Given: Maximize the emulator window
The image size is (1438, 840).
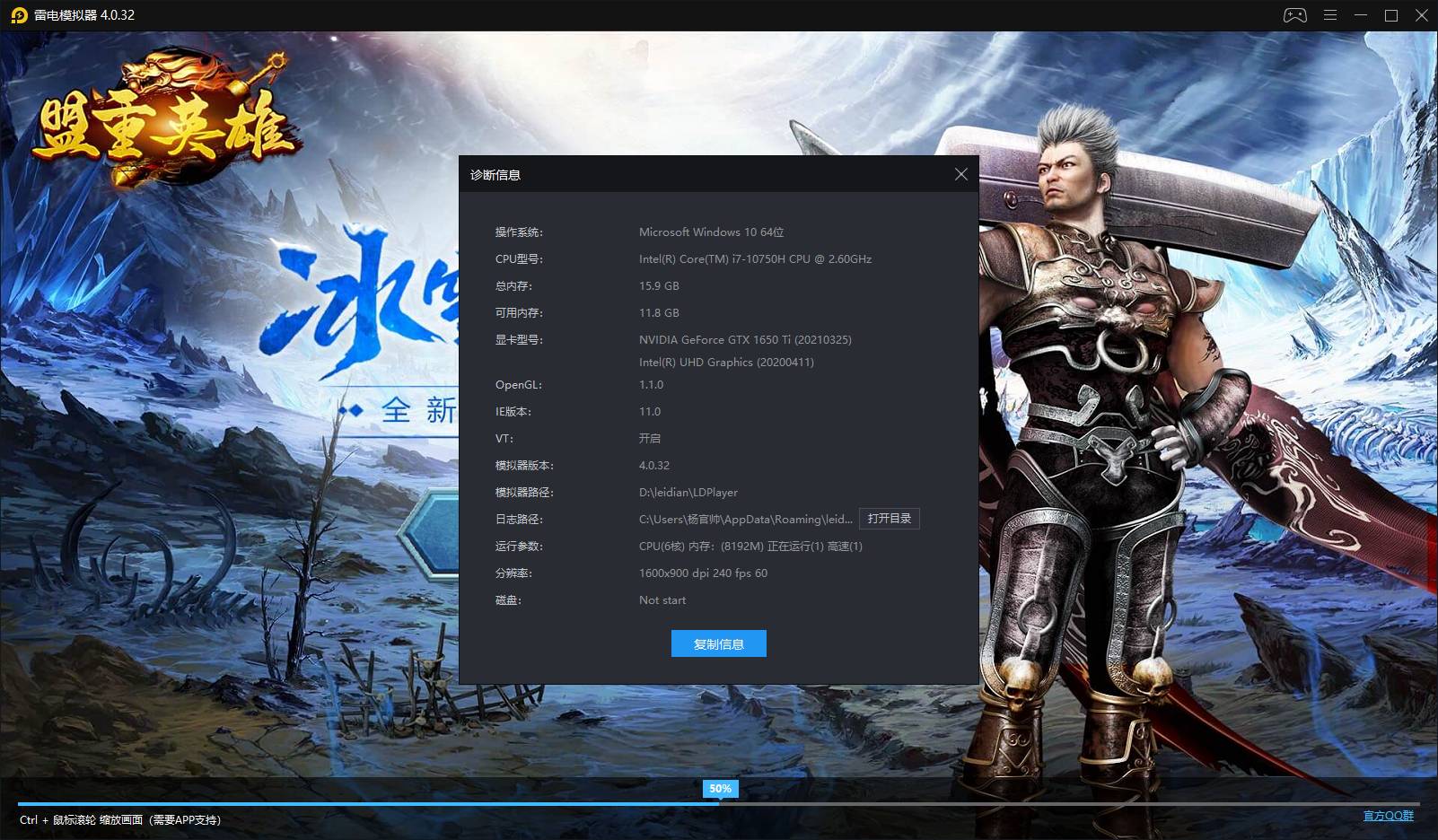Looking at the screenshot, I should click(x=1391, y=15).
